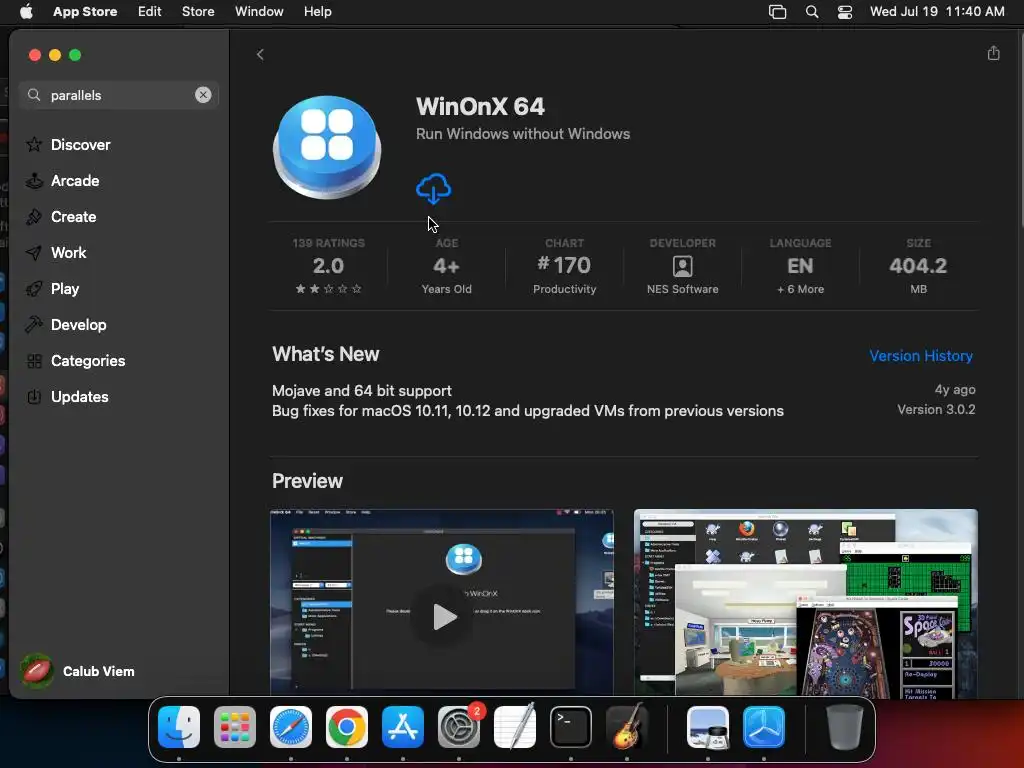Click the date and time in menu bar
This screenshot has height=768, width=1024.
(x=937, y=11)
